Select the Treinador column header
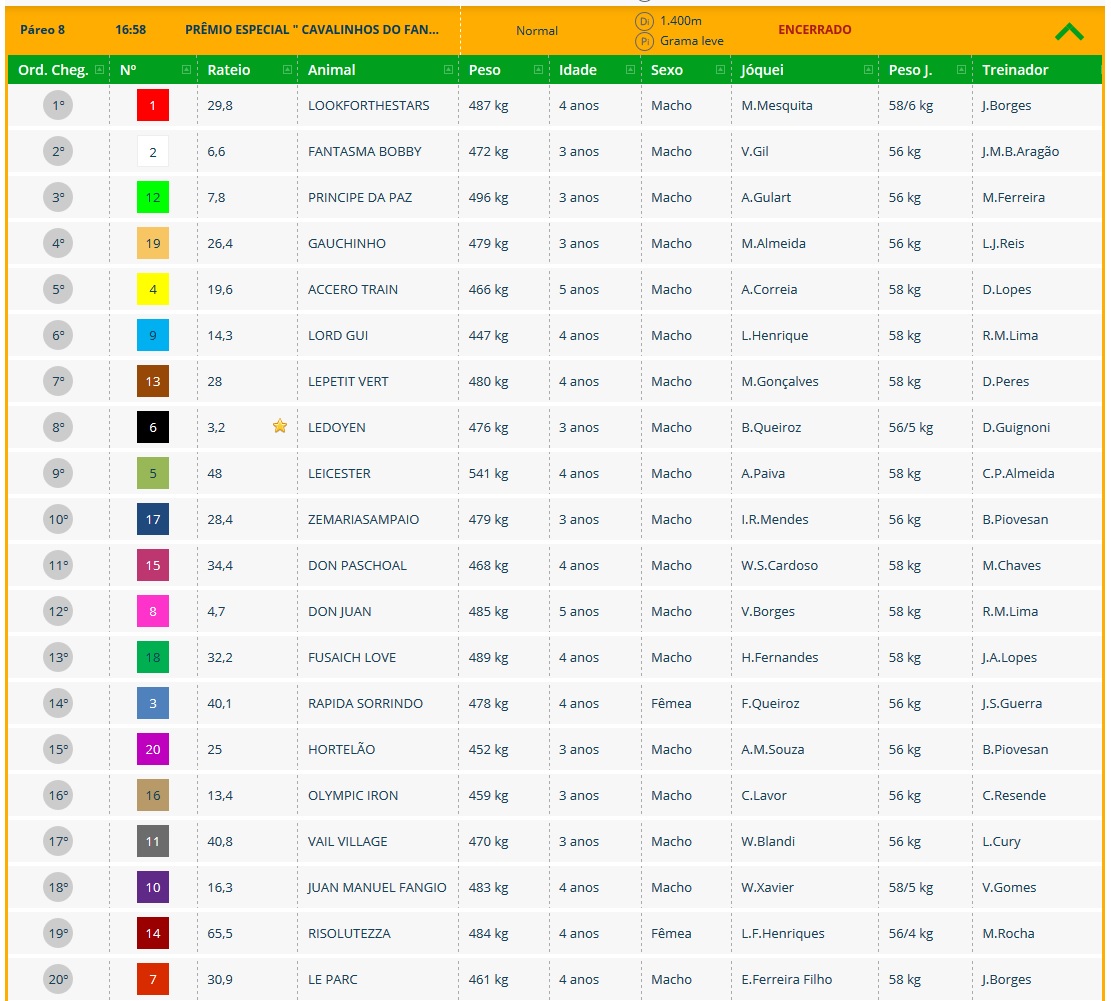This screenshot has height=1001, width=1111. (x=1015, y=70)
